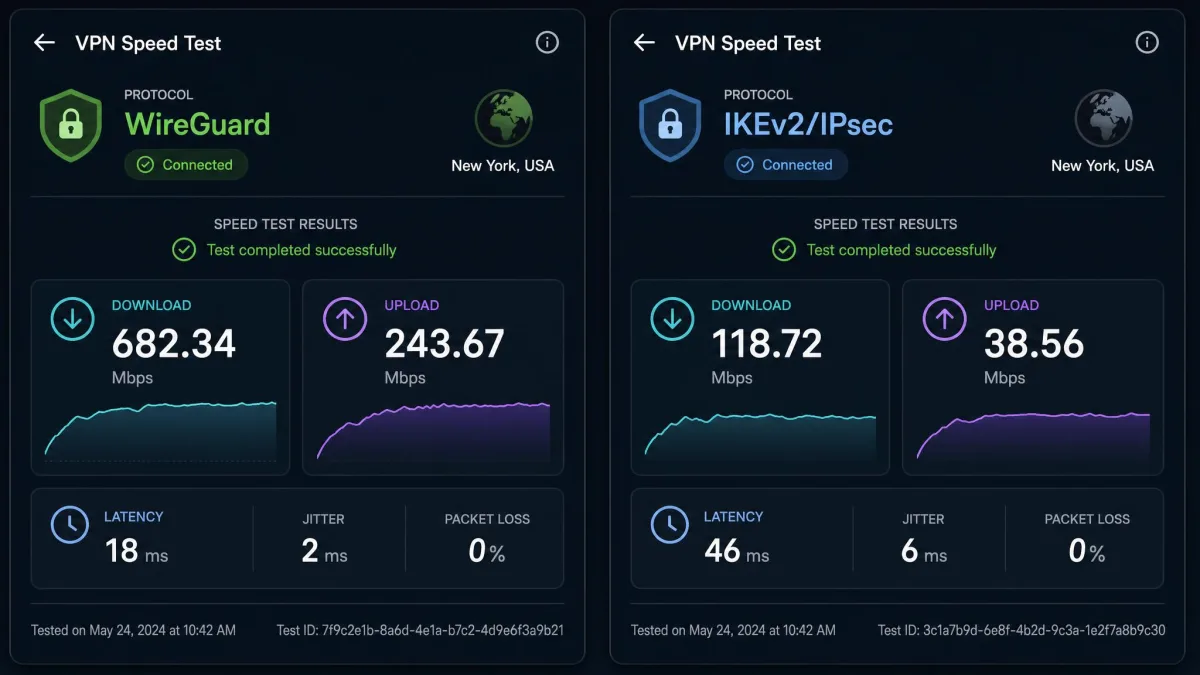Viewport: 1200px width, 675px height.
Task: Click WireGuard's test completed checkmark icon
Action: point(183,250)
